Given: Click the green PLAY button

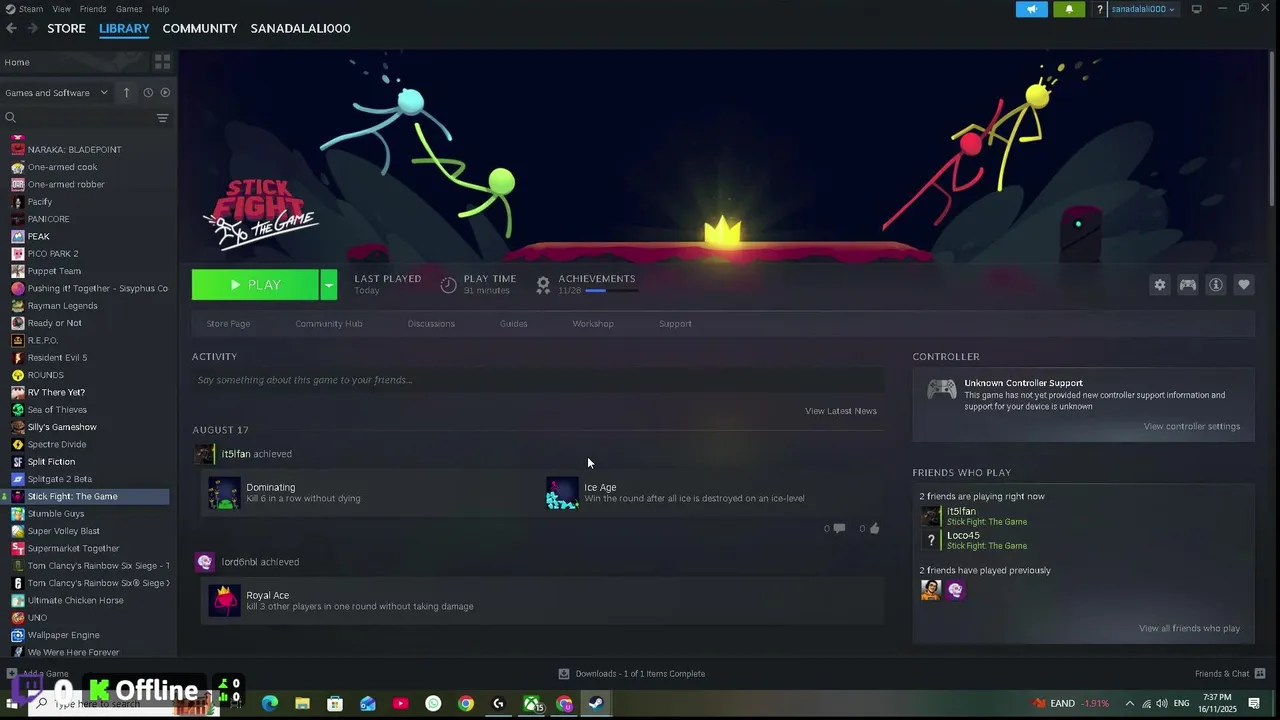Looking at the screenshot, I should 255,285.
